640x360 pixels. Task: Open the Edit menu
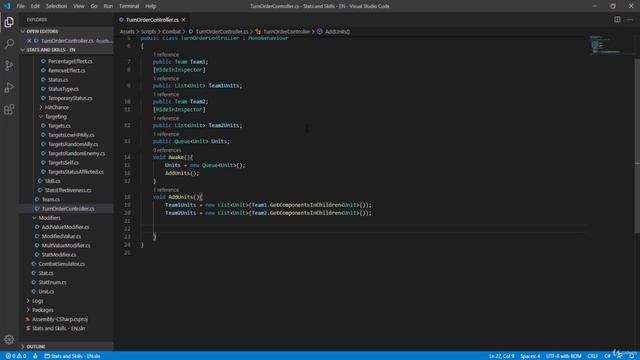[35, 6]
